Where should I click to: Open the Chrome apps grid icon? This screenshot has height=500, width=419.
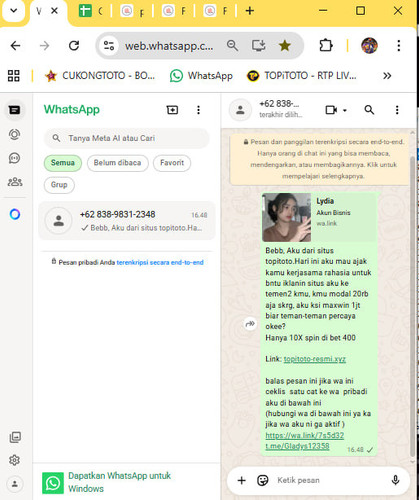[x=14, y=76]
